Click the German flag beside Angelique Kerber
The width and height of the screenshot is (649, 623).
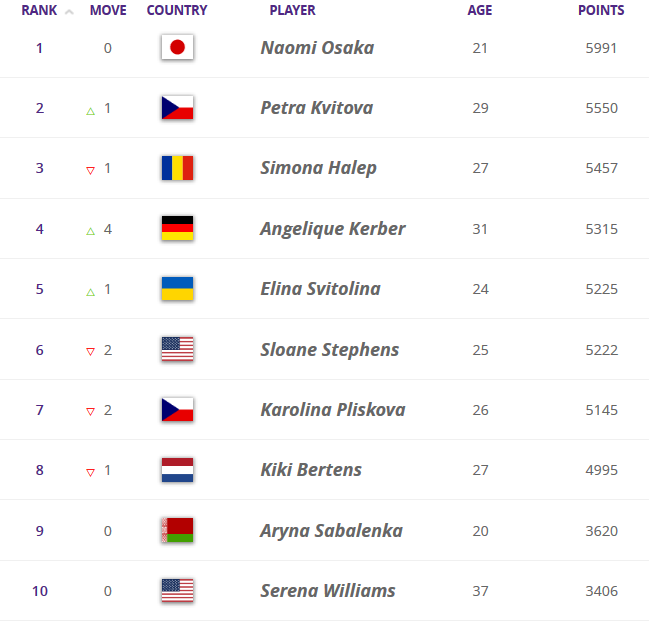coord(177,228)
